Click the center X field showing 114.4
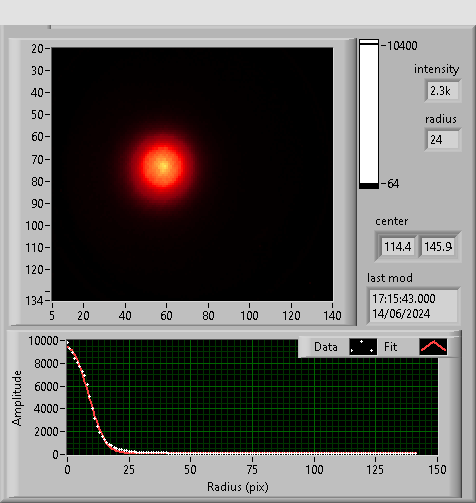 click(x=398, y=247)
